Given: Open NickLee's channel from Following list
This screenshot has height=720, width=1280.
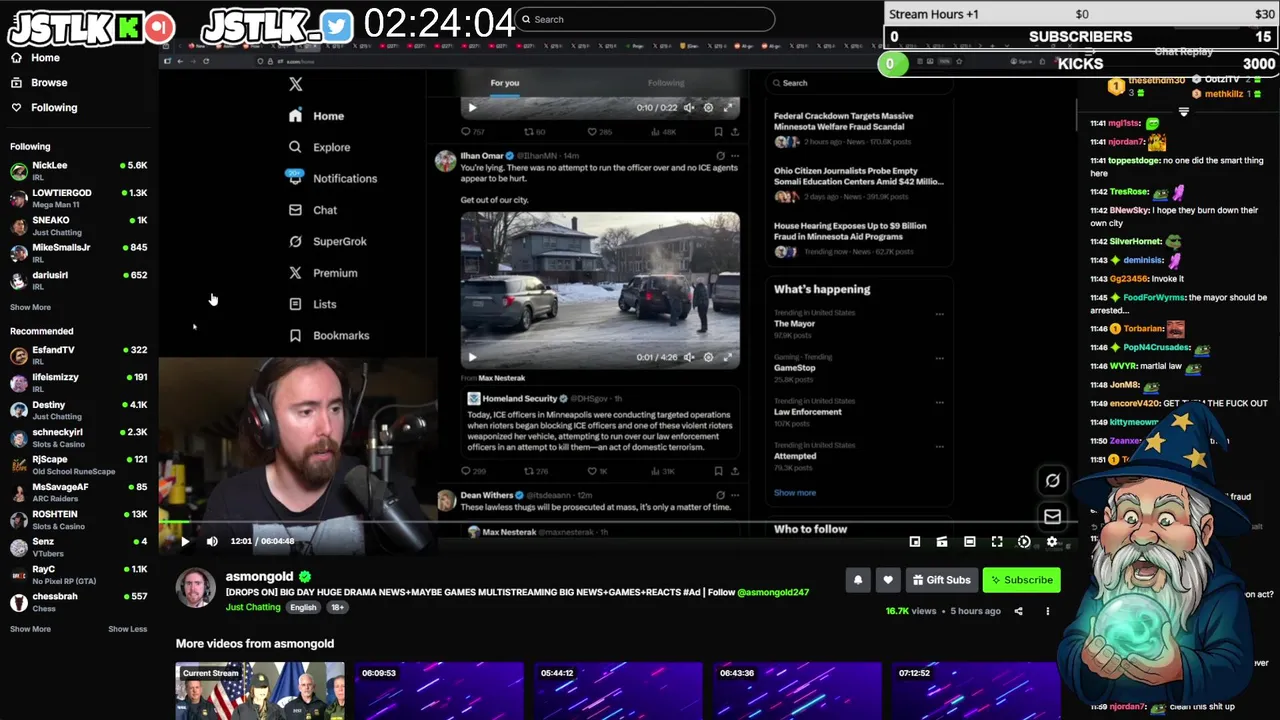Looking at the screenshot, I should (79, 170).
